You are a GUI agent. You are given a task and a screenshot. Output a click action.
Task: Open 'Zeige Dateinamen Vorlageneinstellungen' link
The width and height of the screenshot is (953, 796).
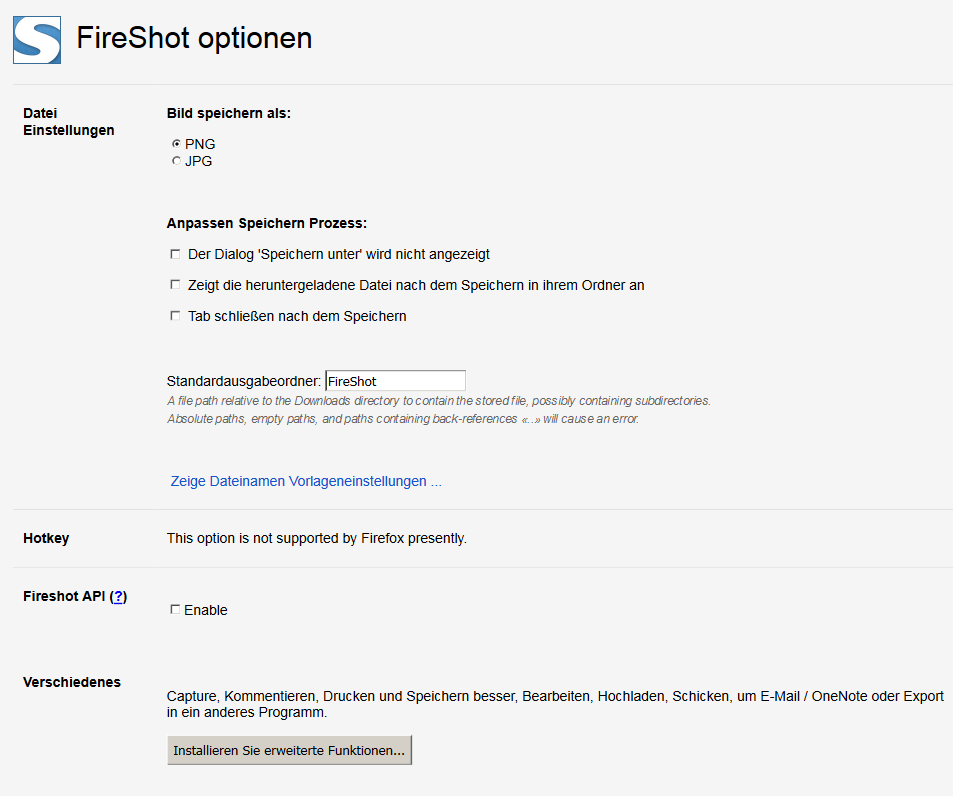[x=306, y=481]
